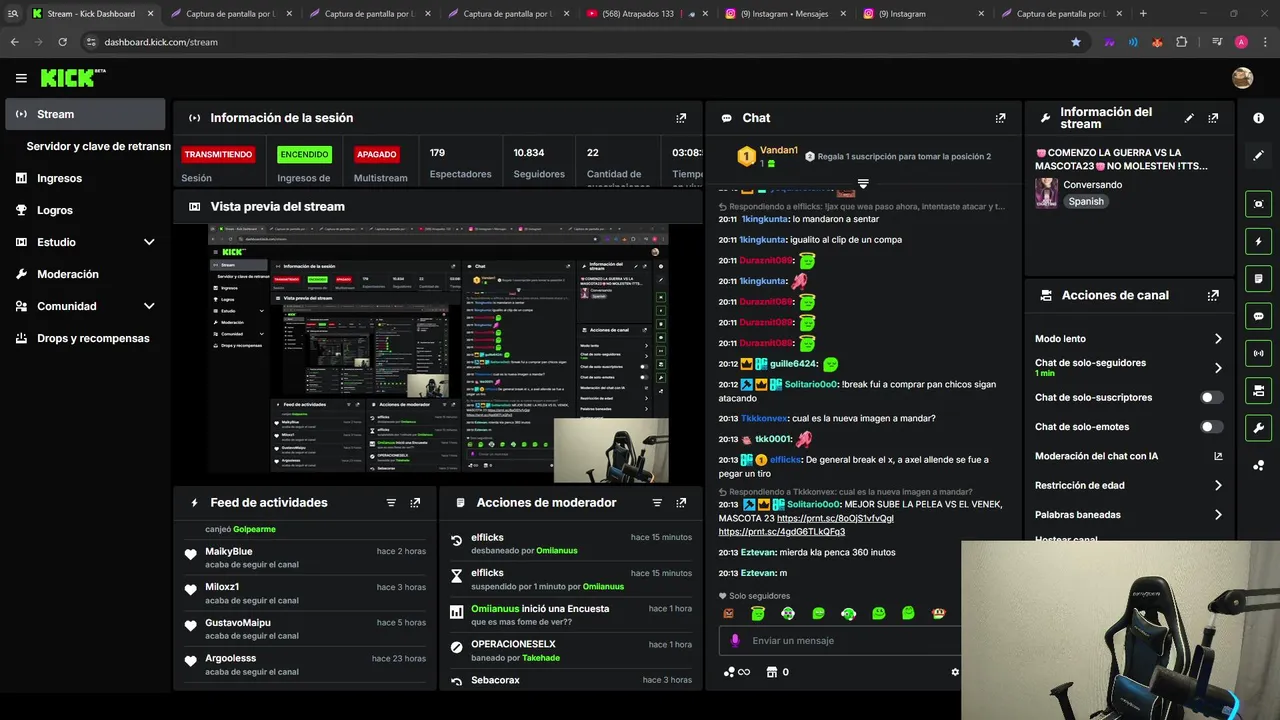Toggle the stream preview widget icon in right sidebar
The image size is (1280, 720).
point(1258,204)
